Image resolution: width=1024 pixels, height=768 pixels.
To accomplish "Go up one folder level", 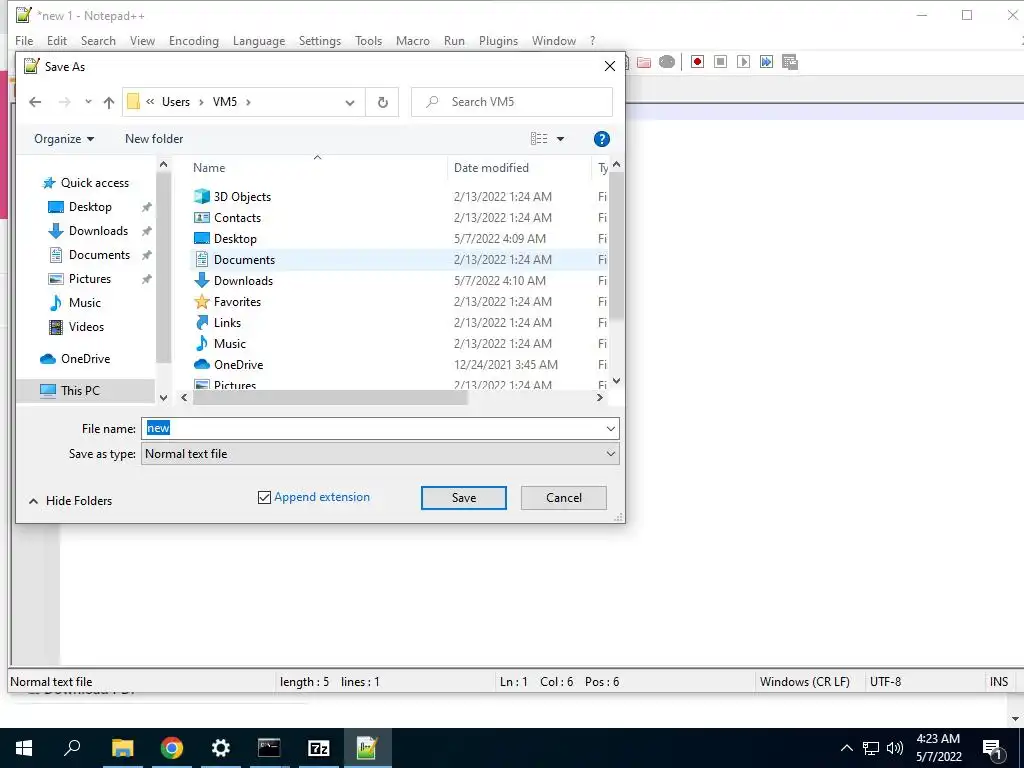I will (109, 103).
